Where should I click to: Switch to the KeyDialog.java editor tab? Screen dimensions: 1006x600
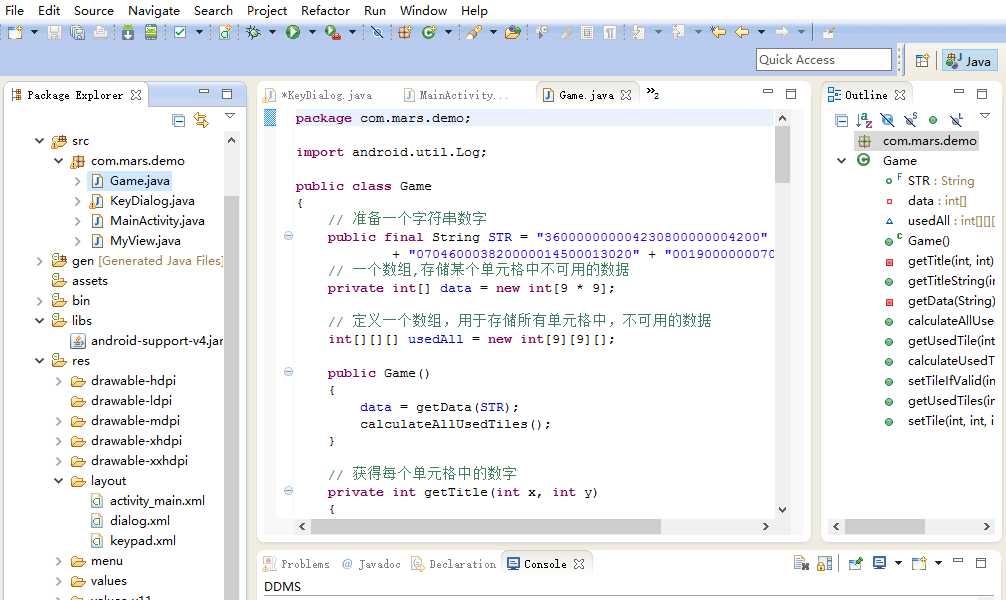tap(320, 95)
